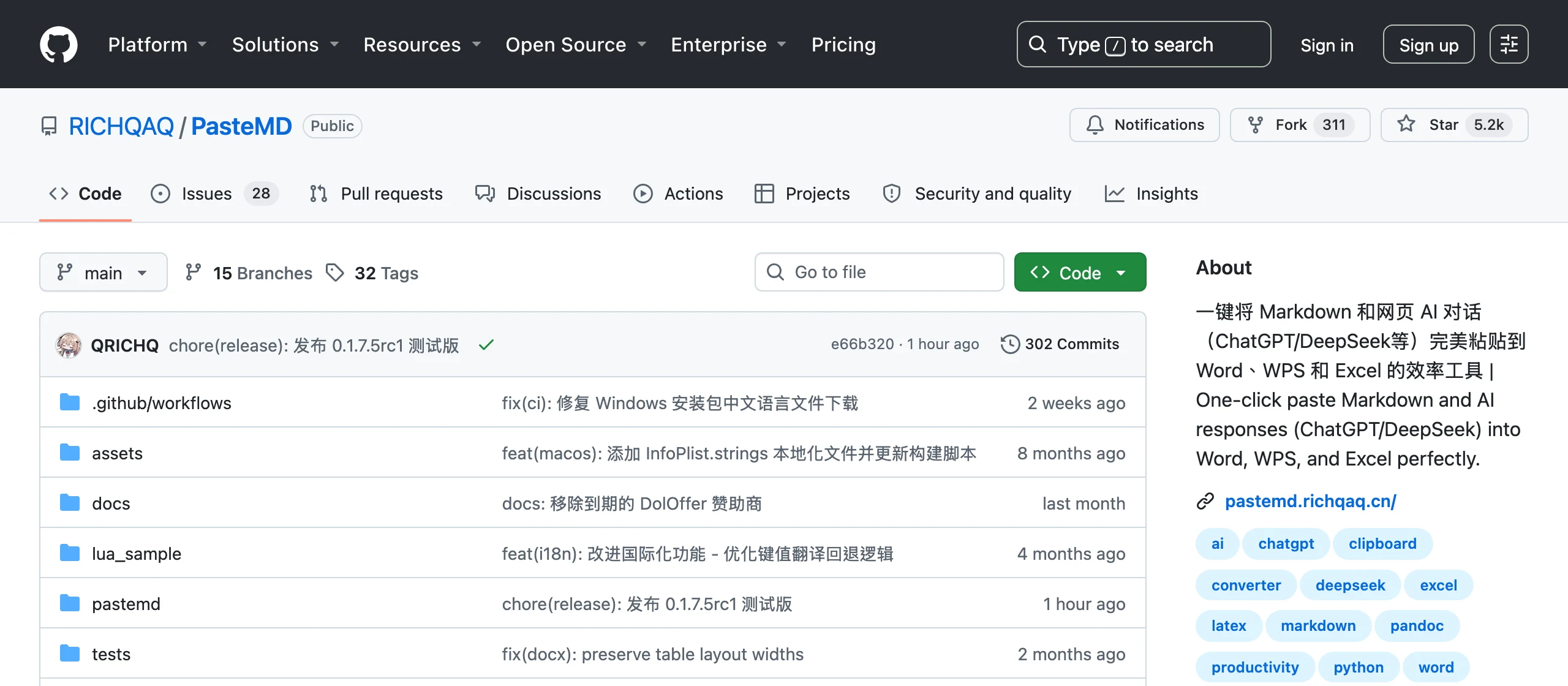Open the Discussions tab
Image resolution: width=1568 pixels, height=686 pixels.
(x=538, y=194)
